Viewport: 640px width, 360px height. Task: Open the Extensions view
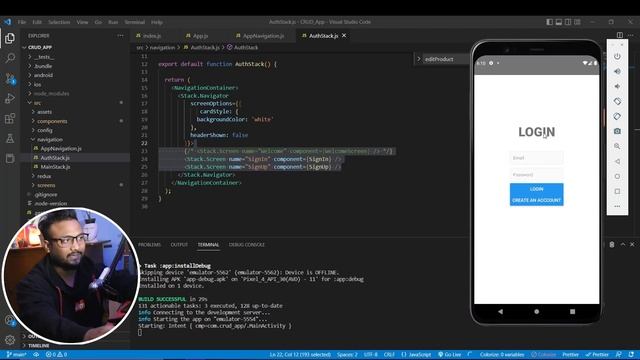click(10, 118)
